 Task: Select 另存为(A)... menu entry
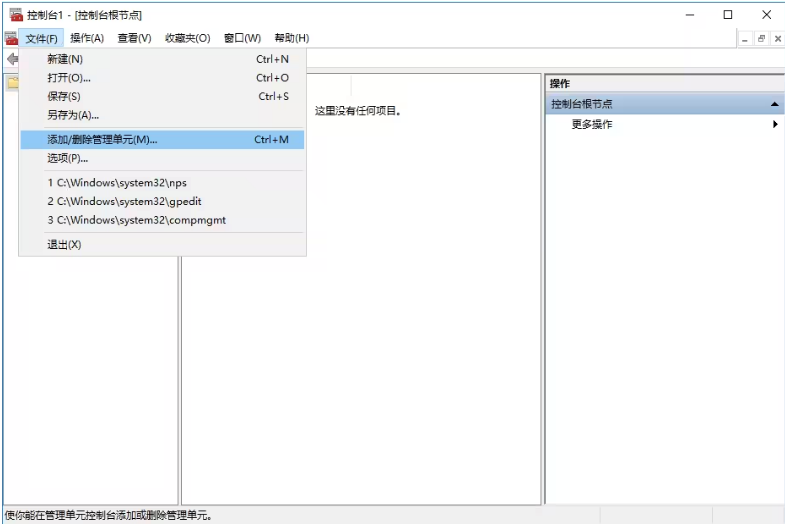click(x=162, y=115)
